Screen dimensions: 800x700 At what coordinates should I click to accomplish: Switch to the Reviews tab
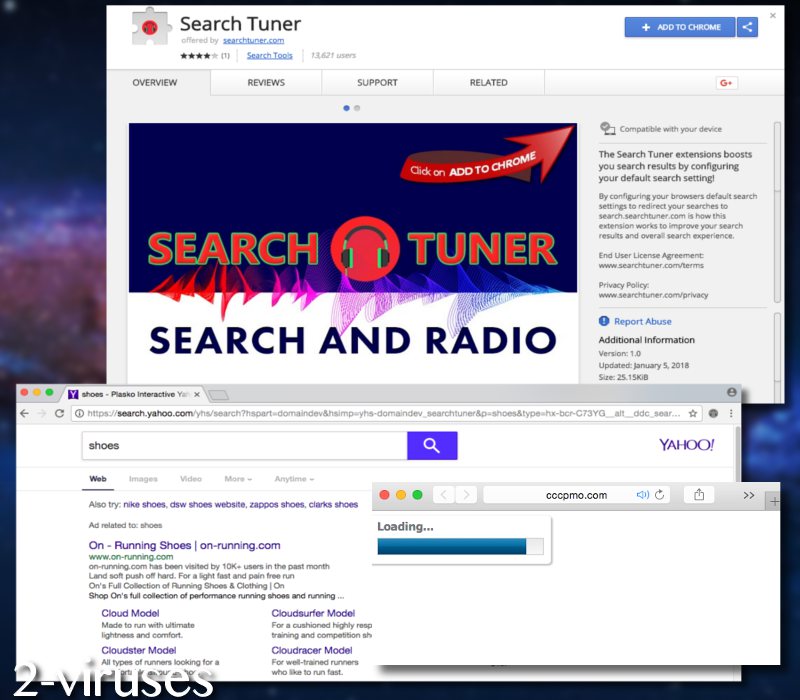(265, 82)
